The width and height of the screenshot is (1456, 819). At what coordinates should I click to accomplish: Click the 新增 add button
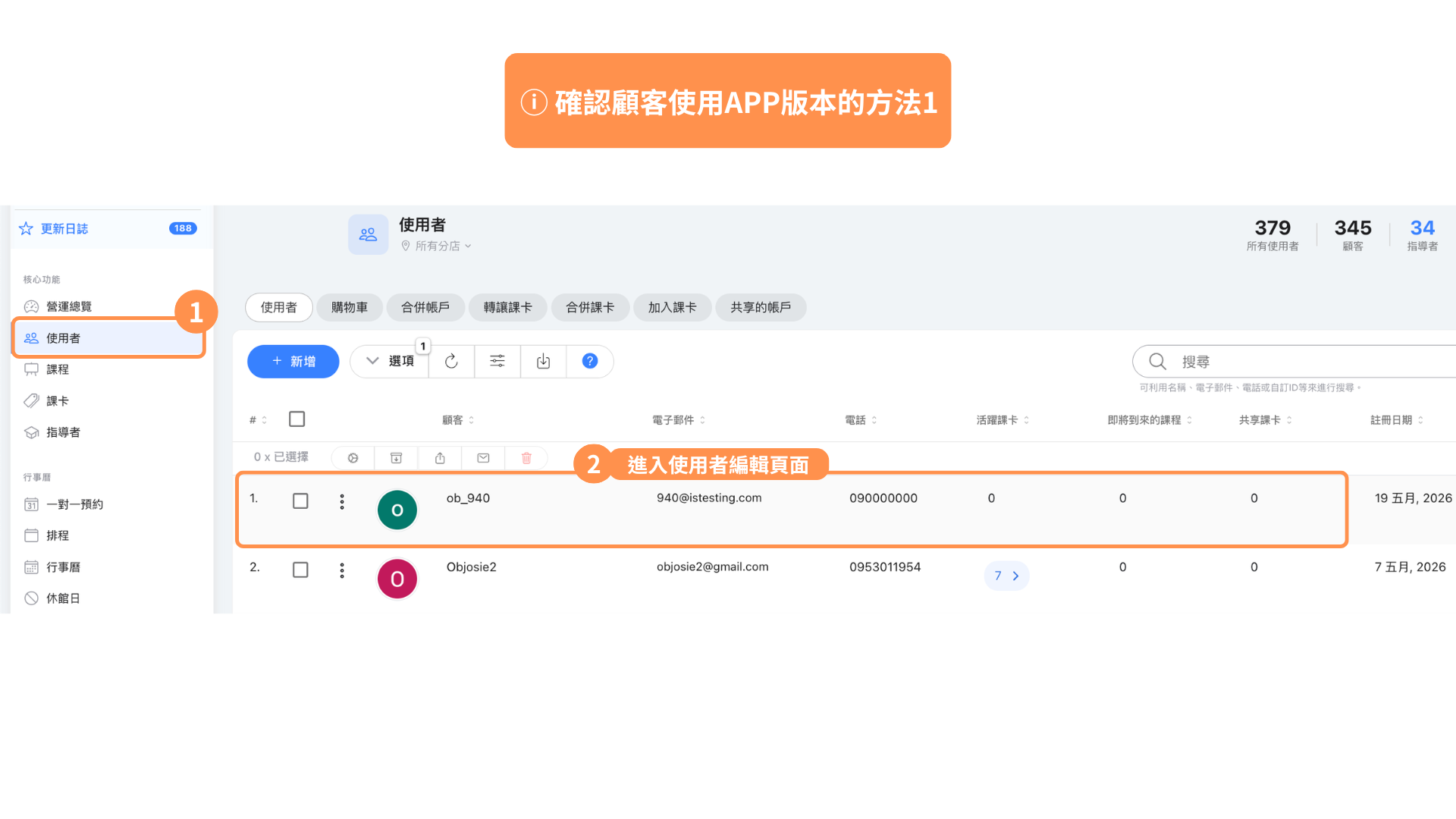[x=293, y=361]
